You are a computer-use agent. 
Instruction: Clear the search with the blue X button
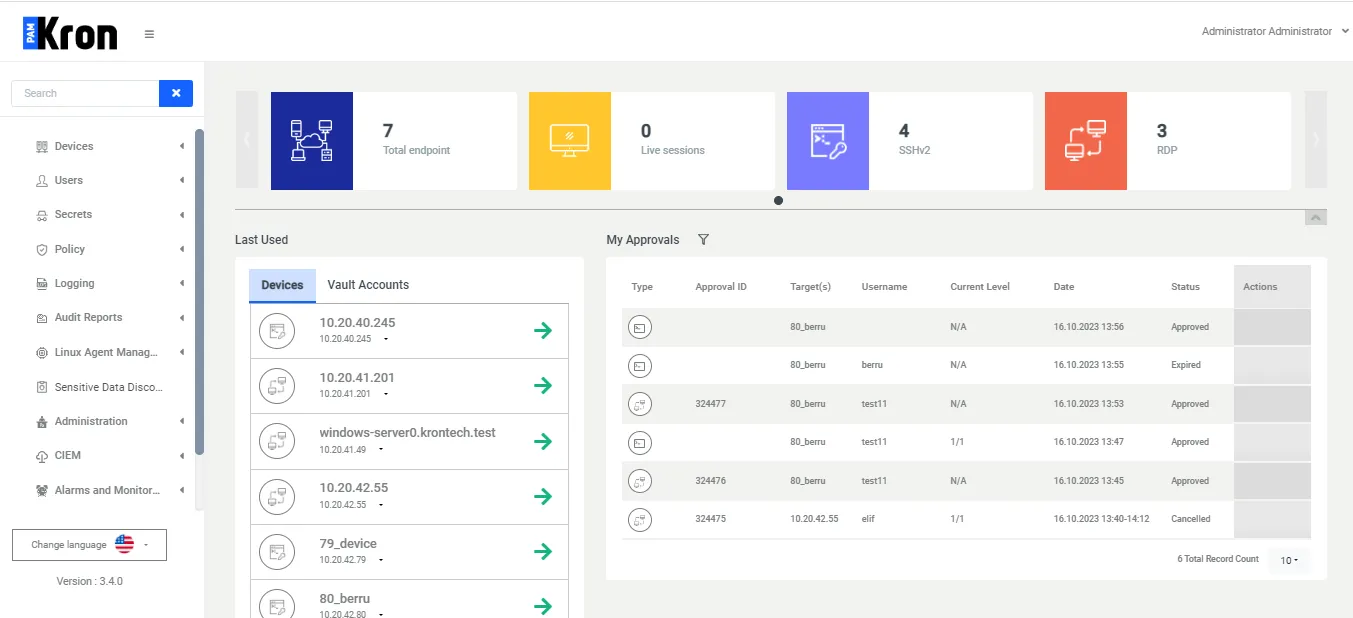(x=176, y=93)
